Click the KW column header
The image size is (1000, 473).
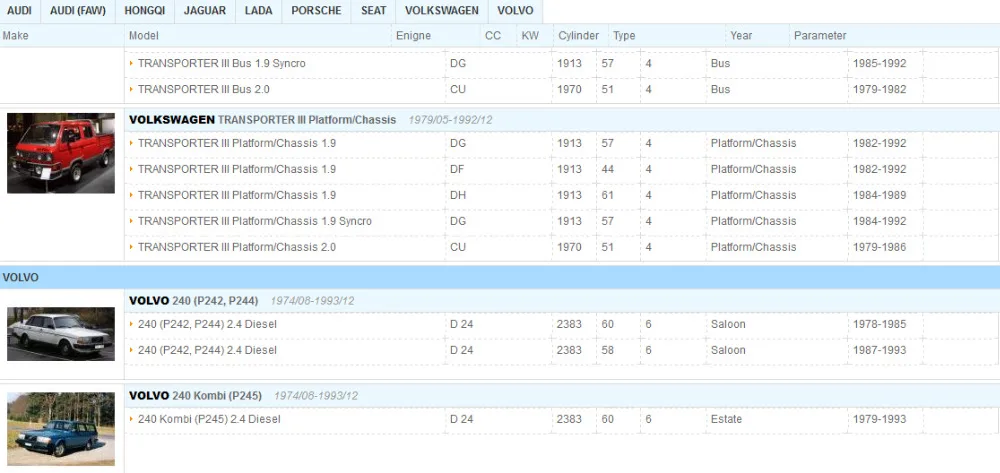pos(529,36)
